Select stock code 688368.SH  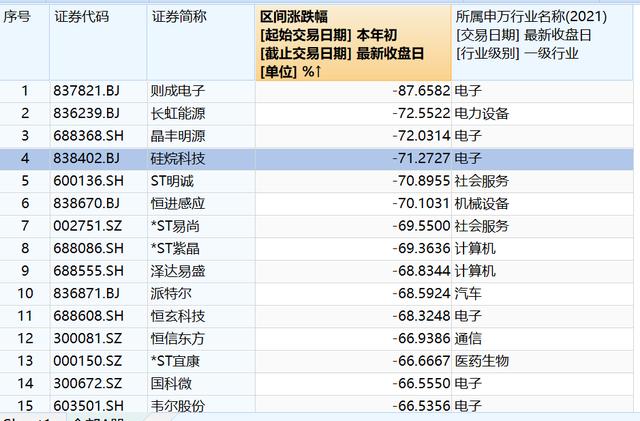point(89,136)
